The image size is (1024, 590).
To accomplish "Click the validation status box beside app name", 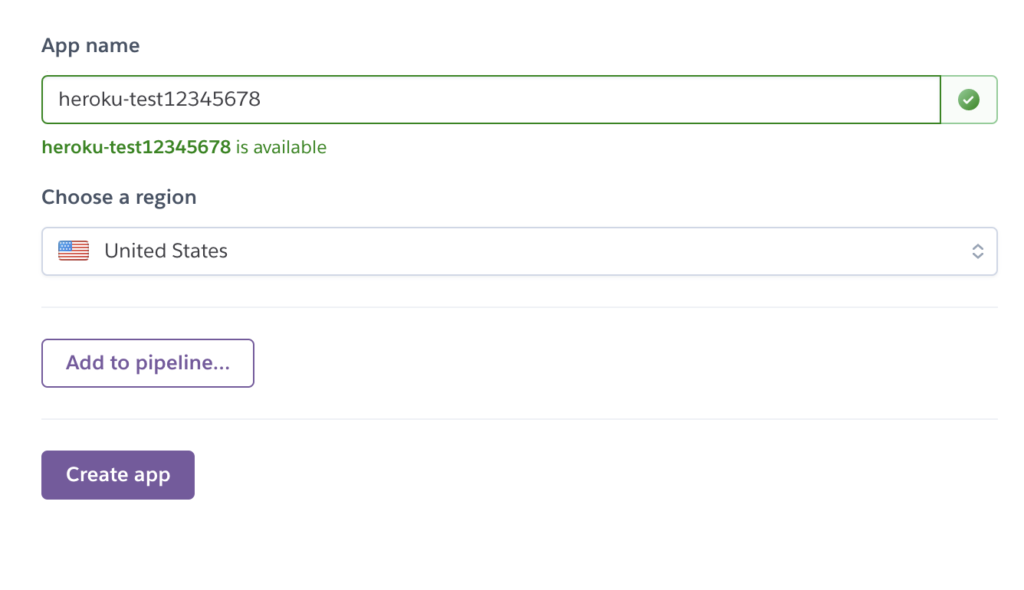I will (969, 99).
